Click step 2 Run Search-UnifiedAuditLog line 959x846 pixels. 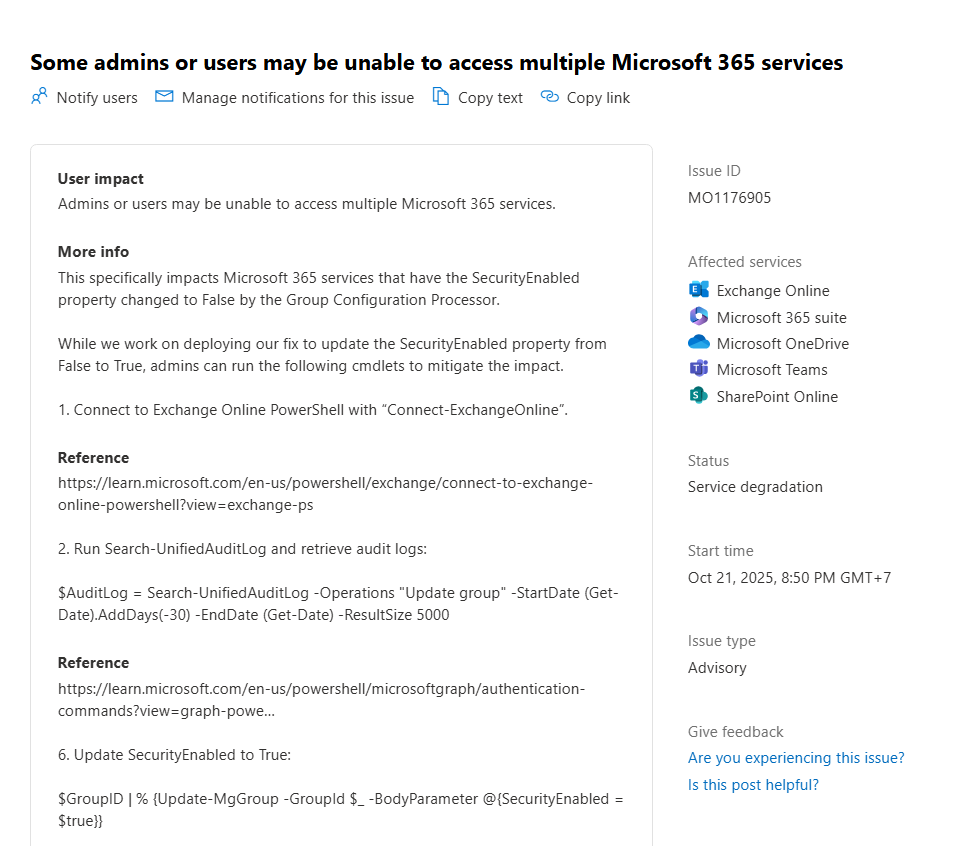(242, 549)
